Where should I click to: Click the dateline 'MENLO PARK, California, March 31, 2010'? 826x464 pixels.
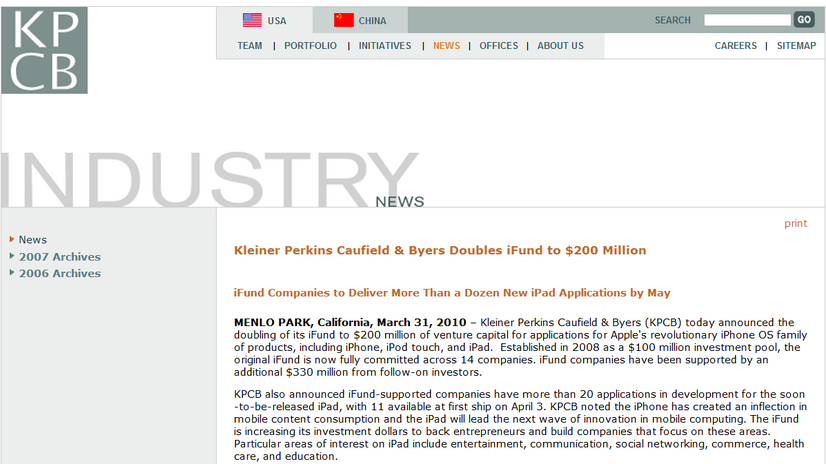point(350,322)
